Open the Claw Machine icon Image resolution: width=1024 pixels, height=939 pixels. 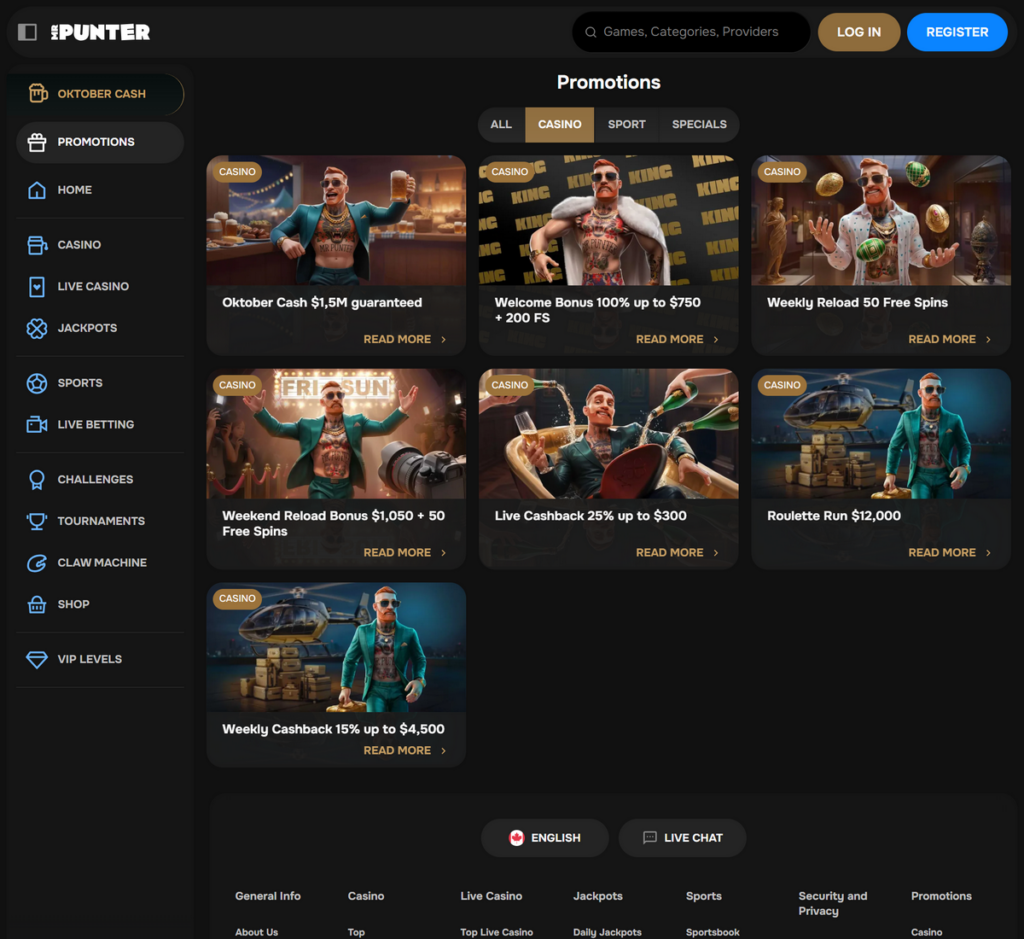coord(37,563)
